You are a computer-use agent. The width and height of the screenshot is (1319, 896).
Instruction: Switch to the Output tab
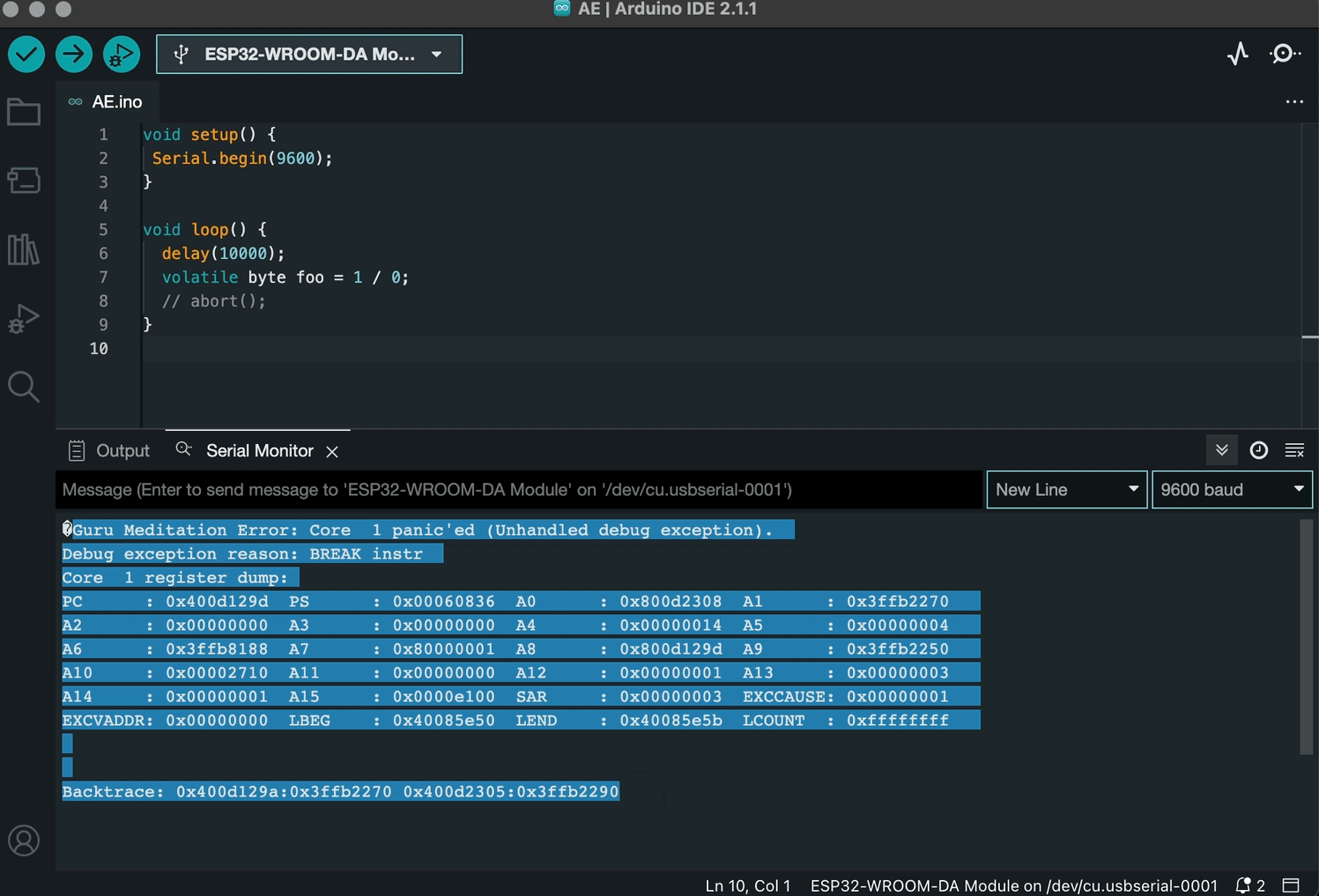coord(109,450)
